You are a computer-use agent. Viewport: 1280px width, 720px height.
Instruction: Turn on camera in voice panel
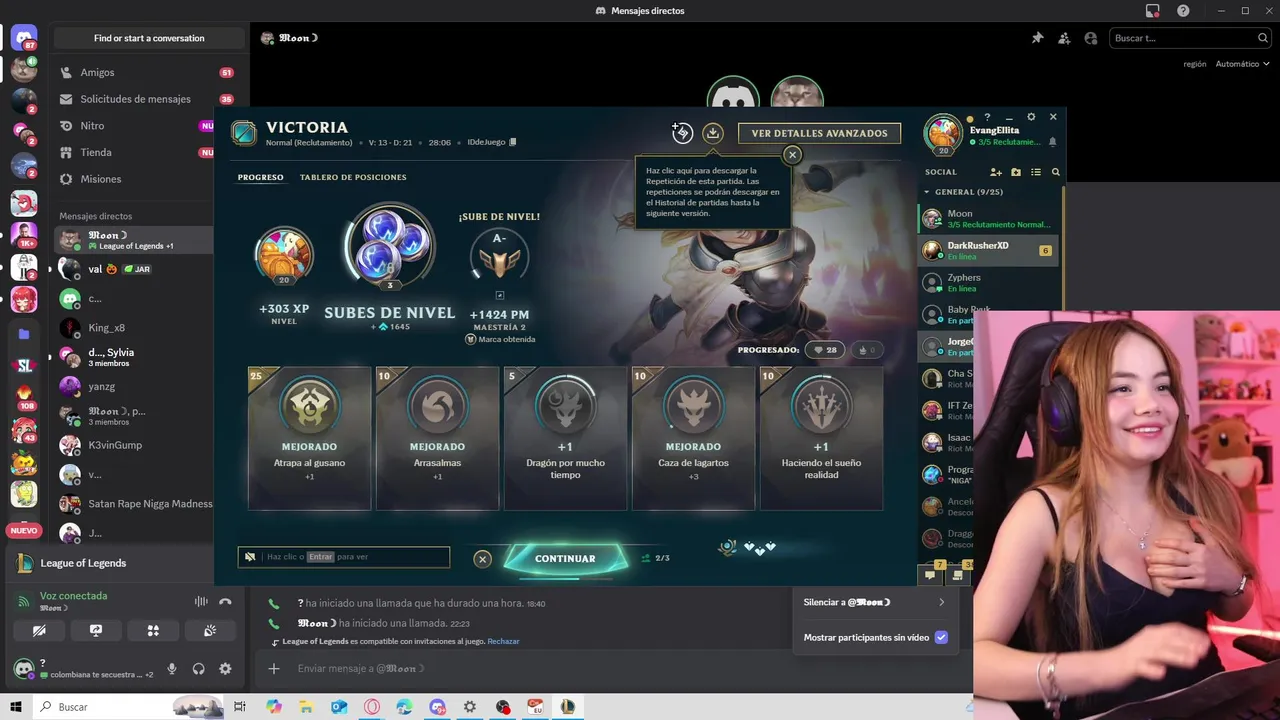[x=39, y=631]
